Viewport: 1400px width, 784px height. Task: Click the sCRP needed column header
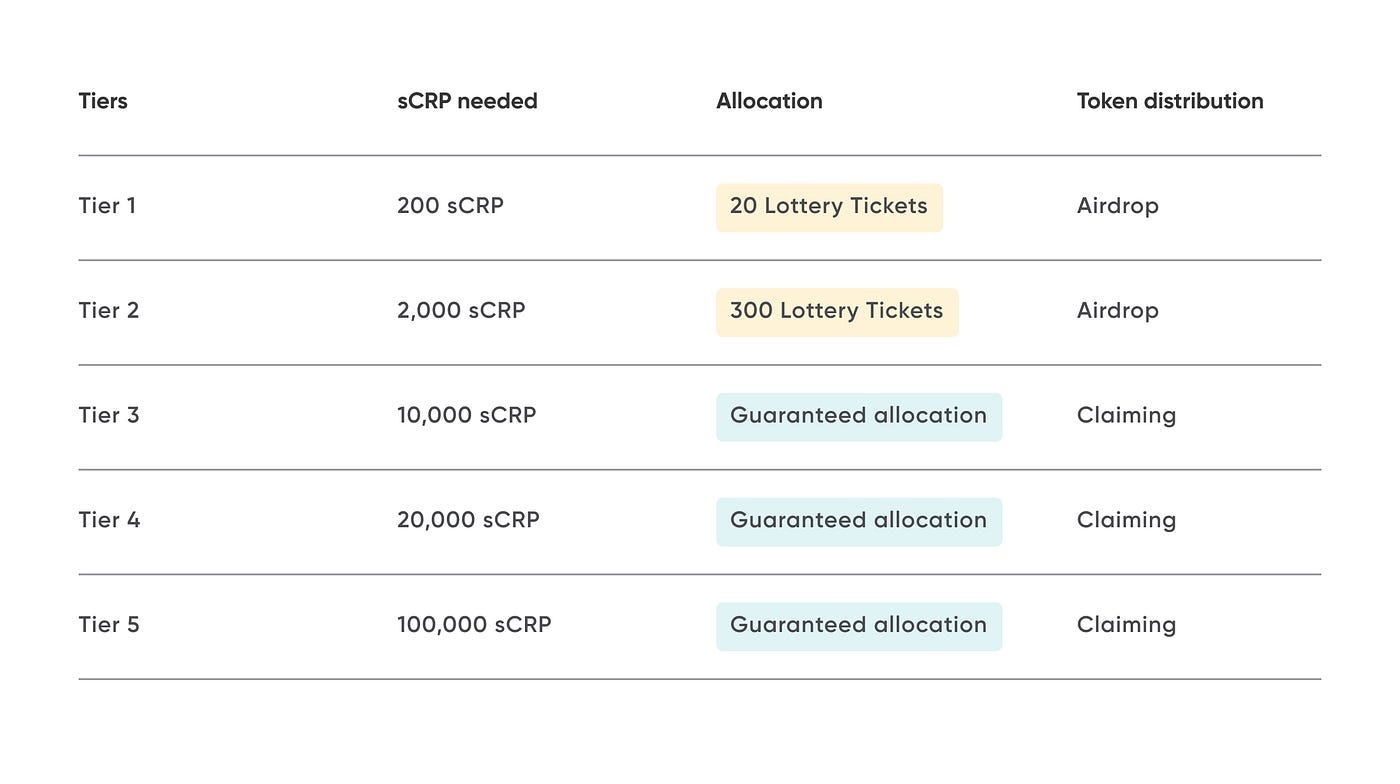467,101
